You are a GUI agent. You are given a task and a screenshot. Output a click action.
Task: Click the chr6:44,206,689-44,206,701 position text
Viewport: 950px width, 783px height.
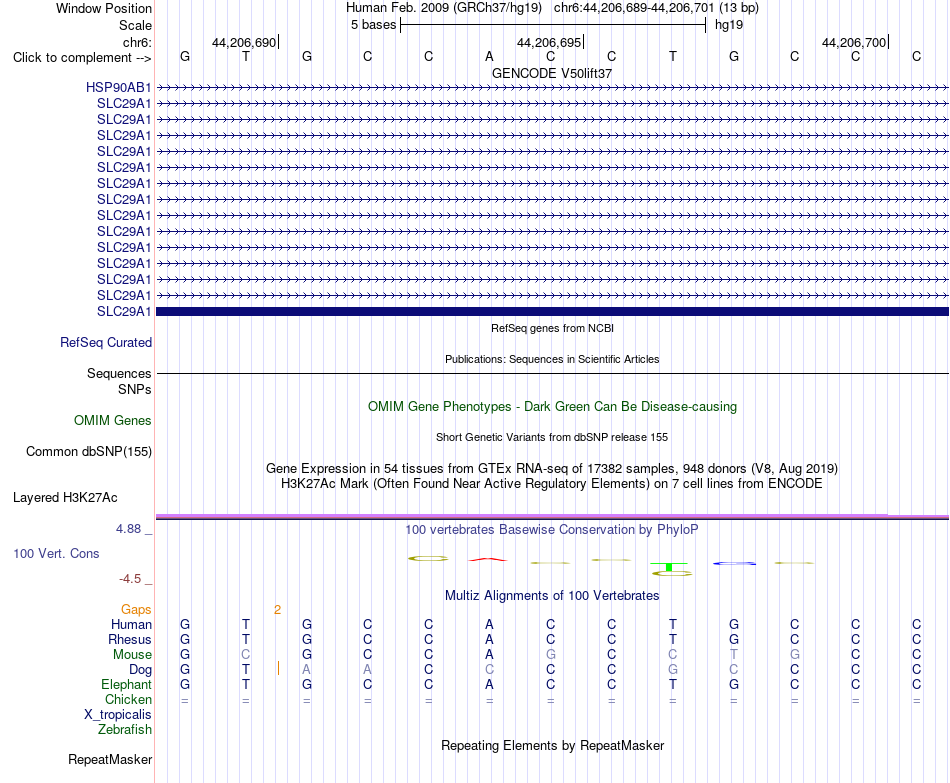[634, 8]
